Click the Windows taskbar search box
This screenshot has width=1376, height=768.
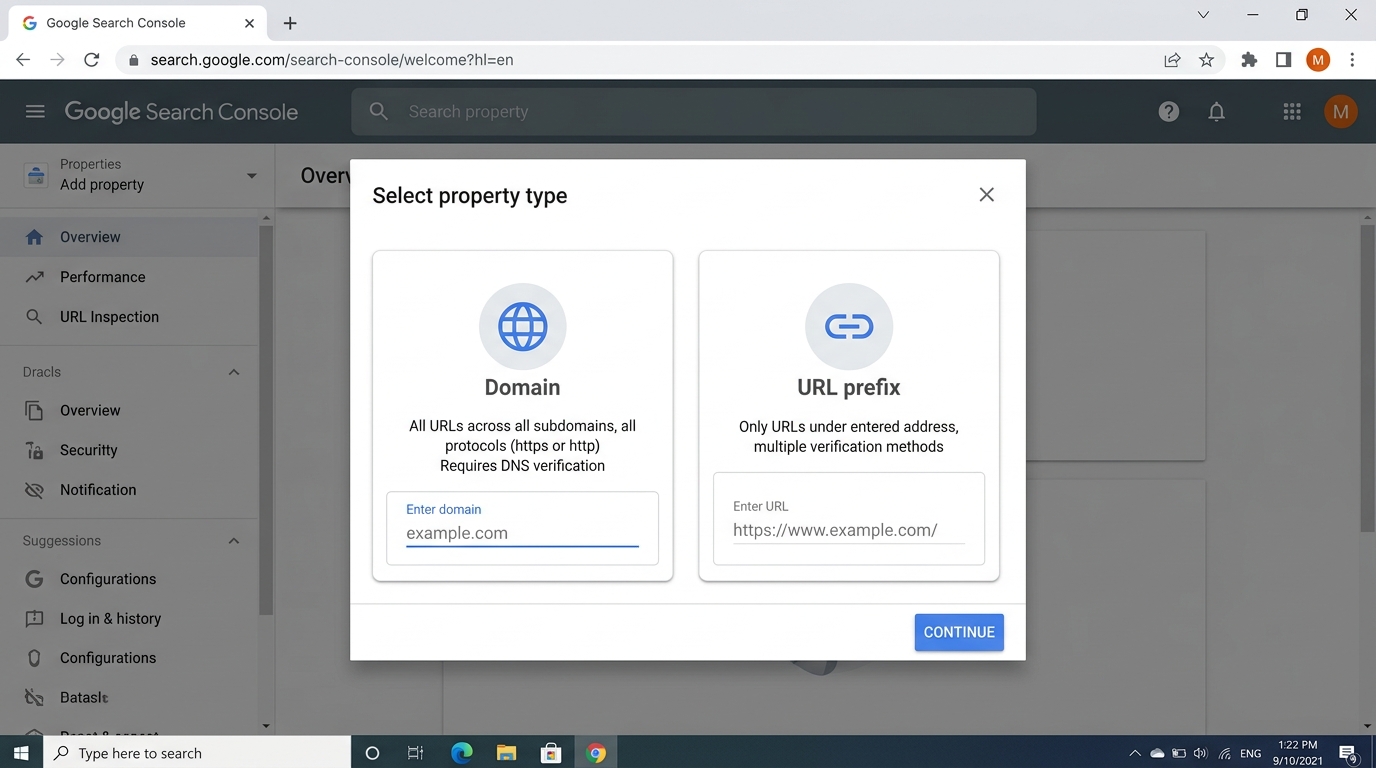pos(197,753)
